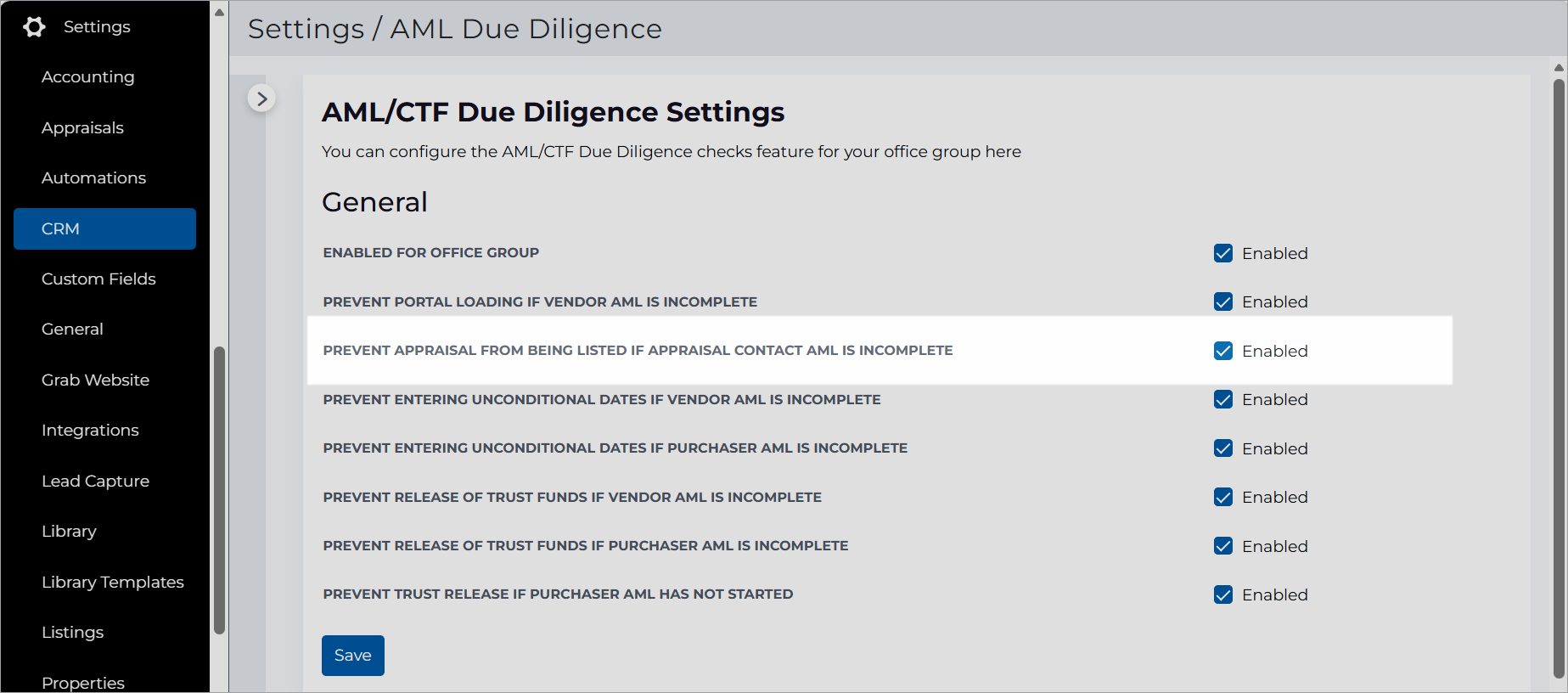
Task: Uncheck Prevent Trust Release Not Started checkbox
Action: point(1223,594)
